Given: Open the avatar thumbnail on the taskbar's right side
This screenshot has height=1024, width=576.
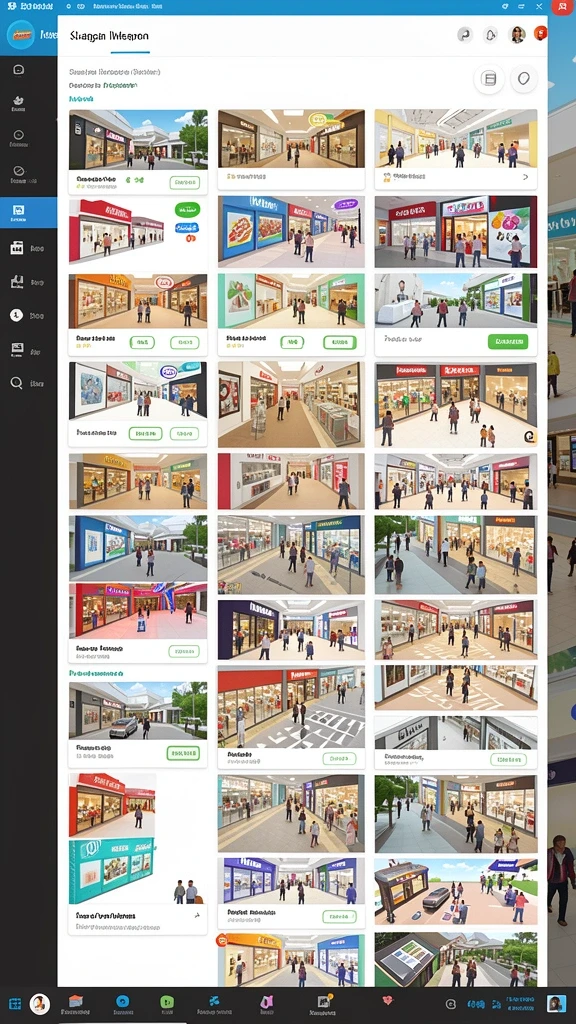Looking at the screenshot, I should pos(556,1004).
